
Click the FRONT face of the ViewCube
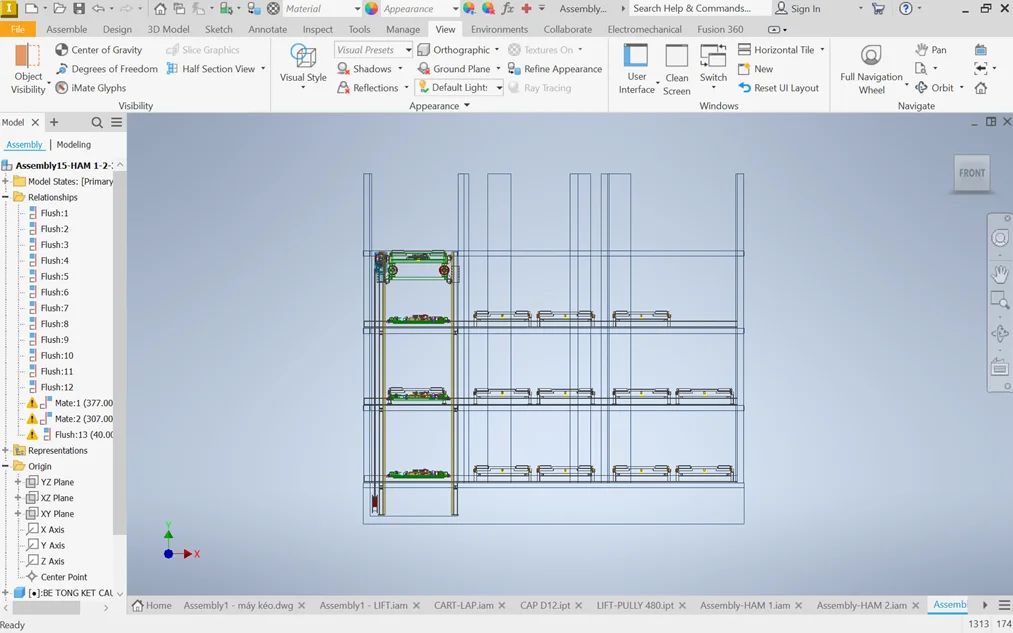tap(972, 173)
